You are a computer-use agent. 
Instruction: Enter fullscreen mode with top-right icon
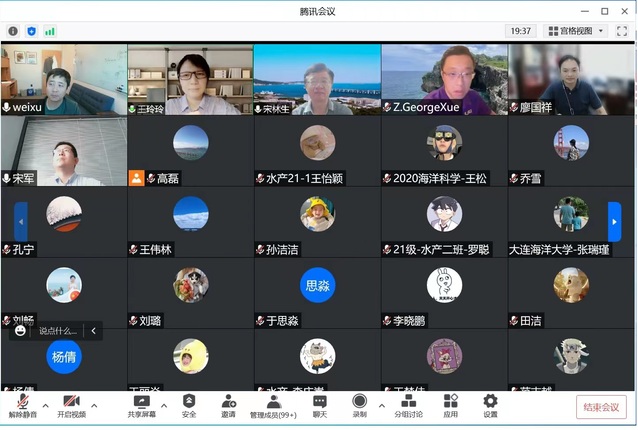(x=622, y=31)
